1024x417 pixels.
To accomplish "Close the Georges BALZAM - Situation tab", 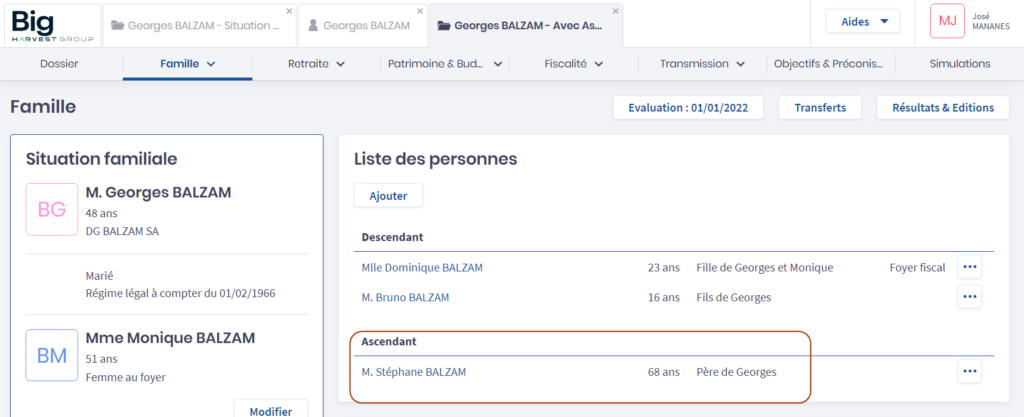I will (289, 11).
